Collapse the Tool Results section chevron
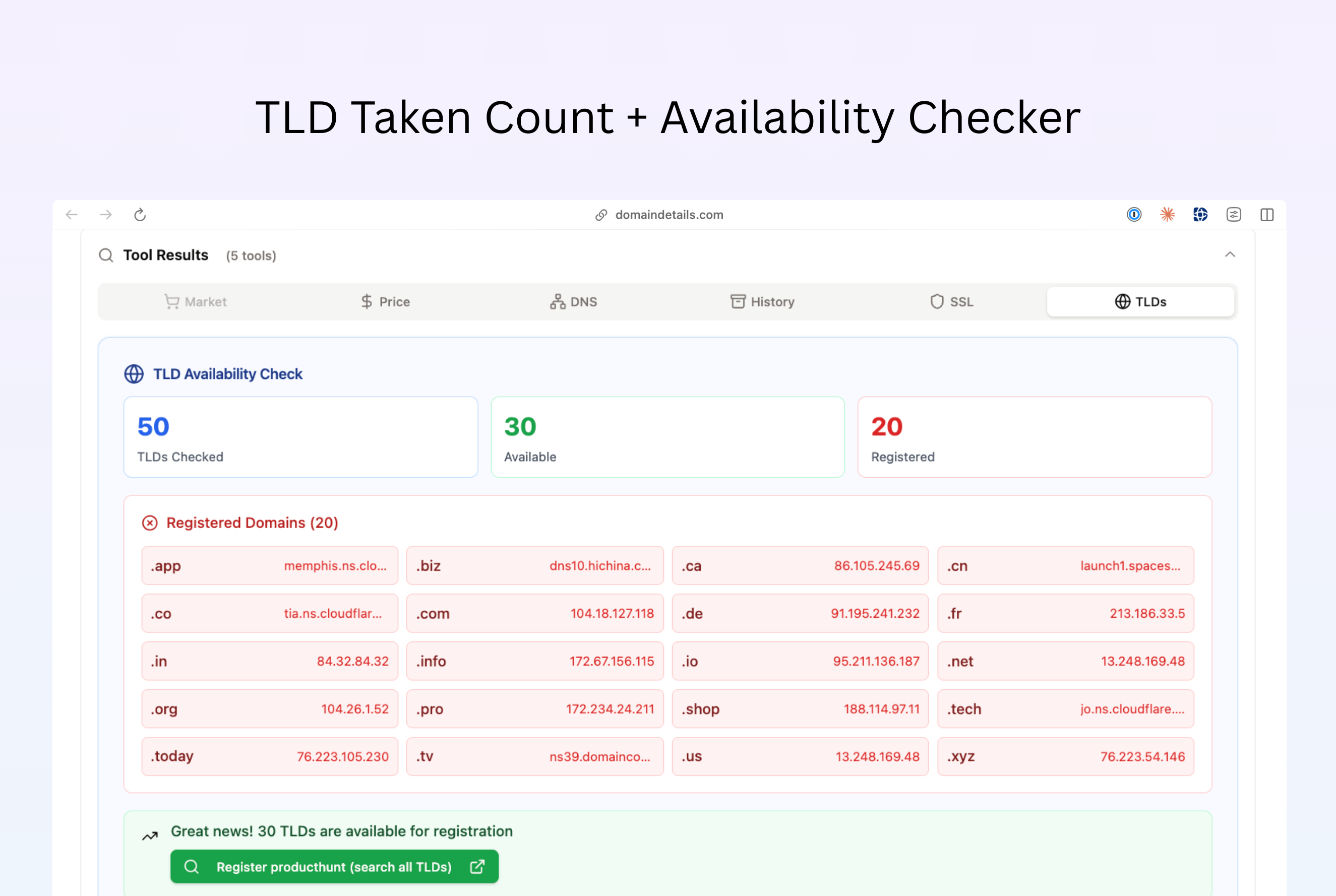1336x896 pixels. [1230, 255]
